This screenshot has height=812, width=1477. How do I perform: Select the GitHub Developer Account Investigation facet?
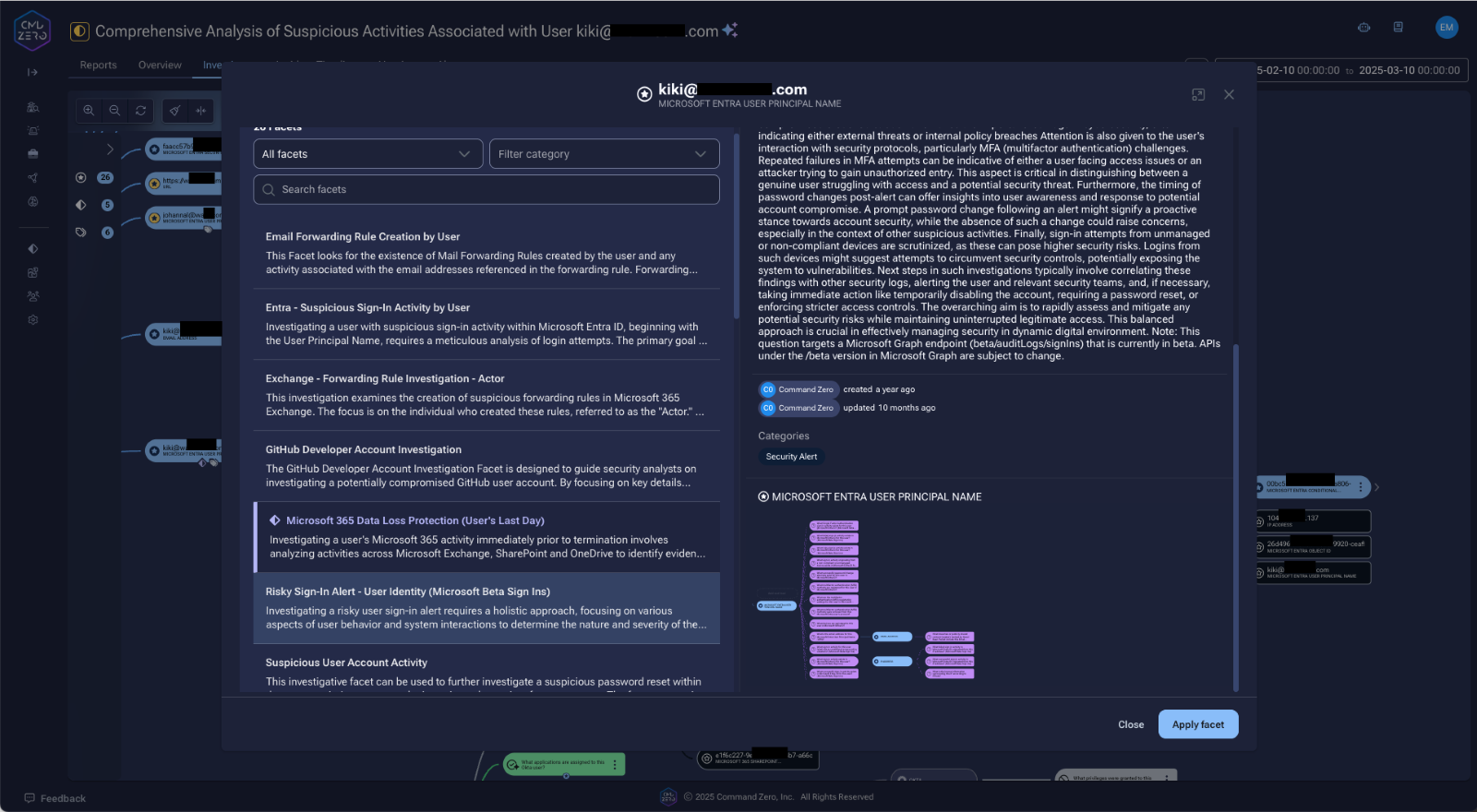(486, 467)
